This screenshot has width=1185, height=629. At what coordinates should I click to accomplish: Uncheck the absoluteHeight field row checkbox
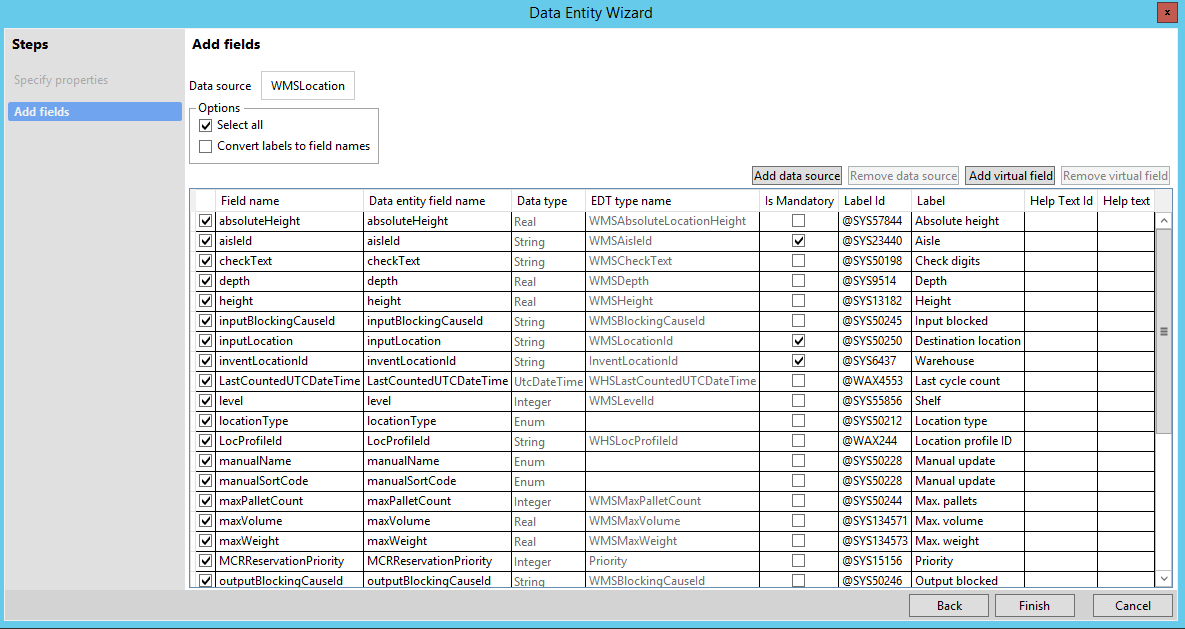click(206, 222)
